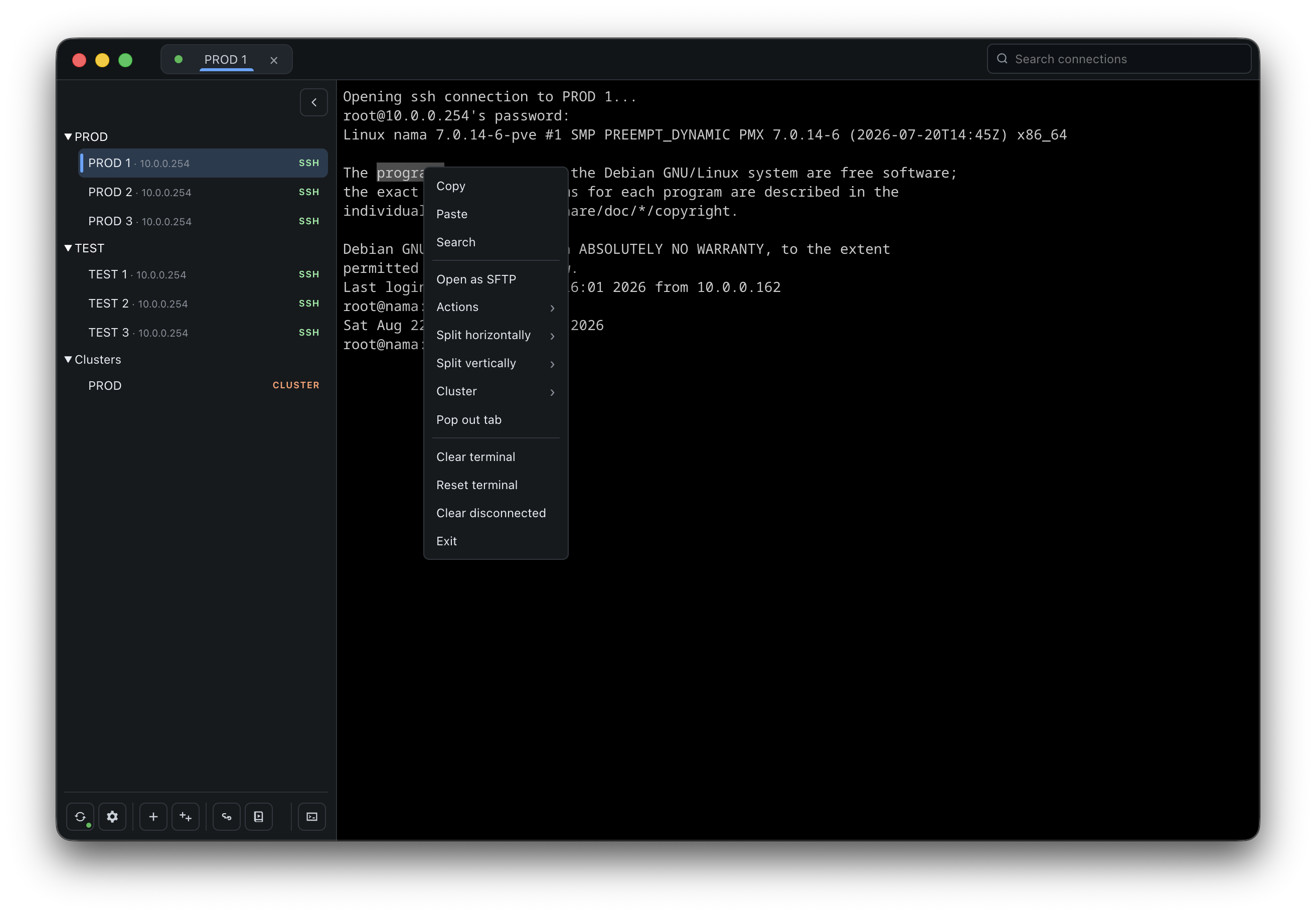Select Clear disconnected
Viewport: 1316px width, 915px height.
click(496, 513)
